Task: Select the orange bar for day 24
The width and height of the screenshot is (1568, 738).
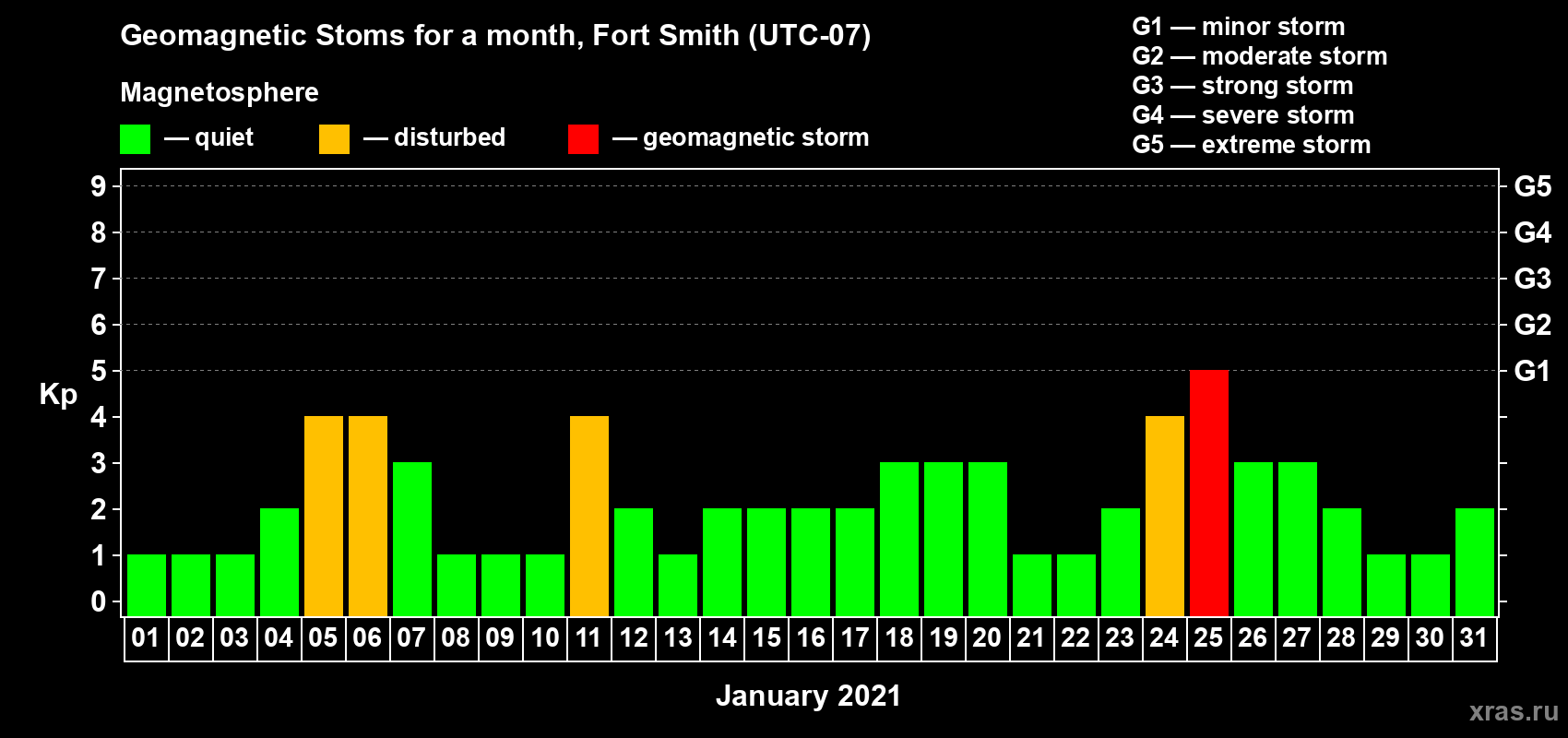Action: (x=1165, y=516)
